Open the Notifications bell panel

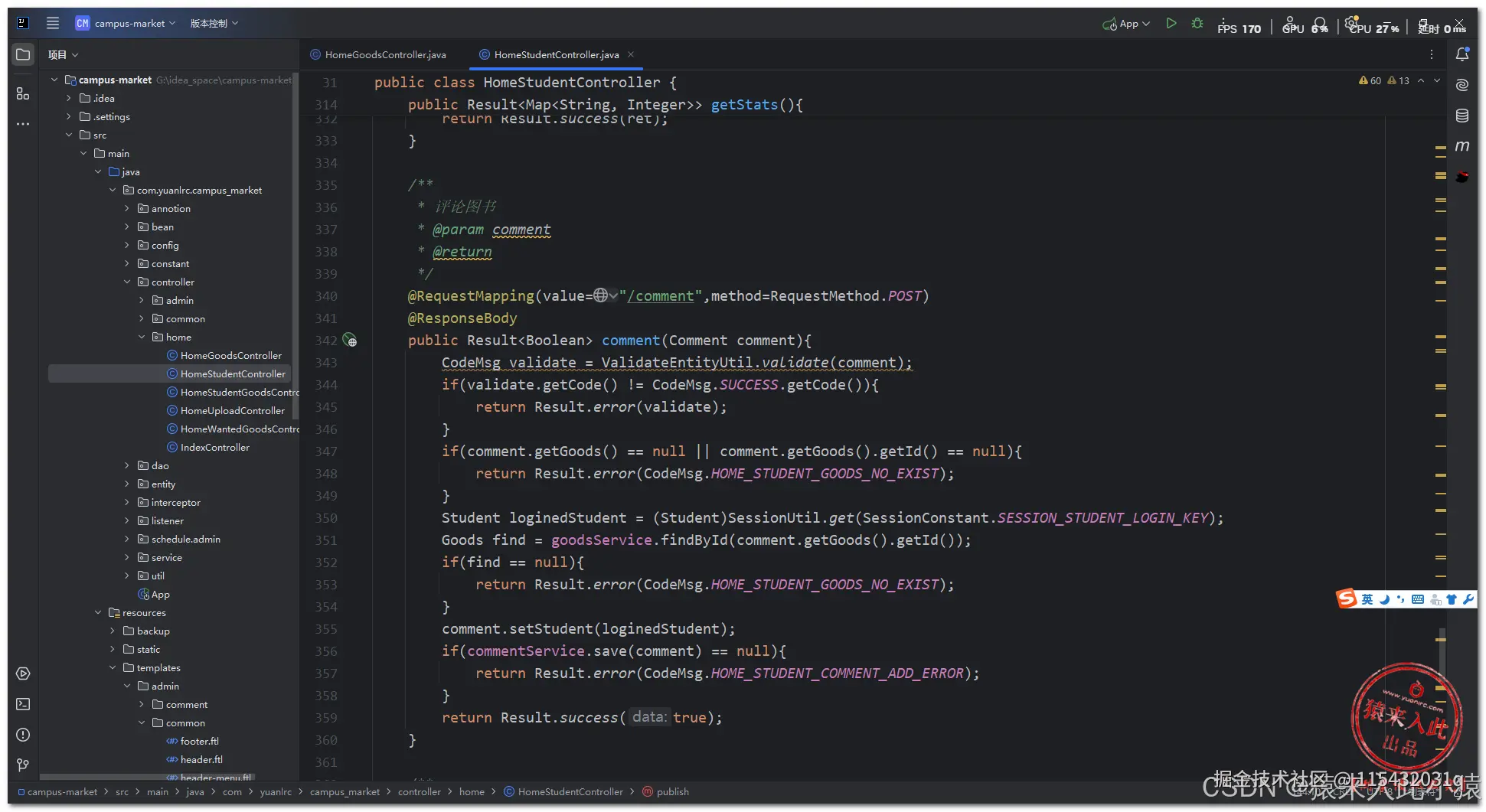click(1462, 54)
